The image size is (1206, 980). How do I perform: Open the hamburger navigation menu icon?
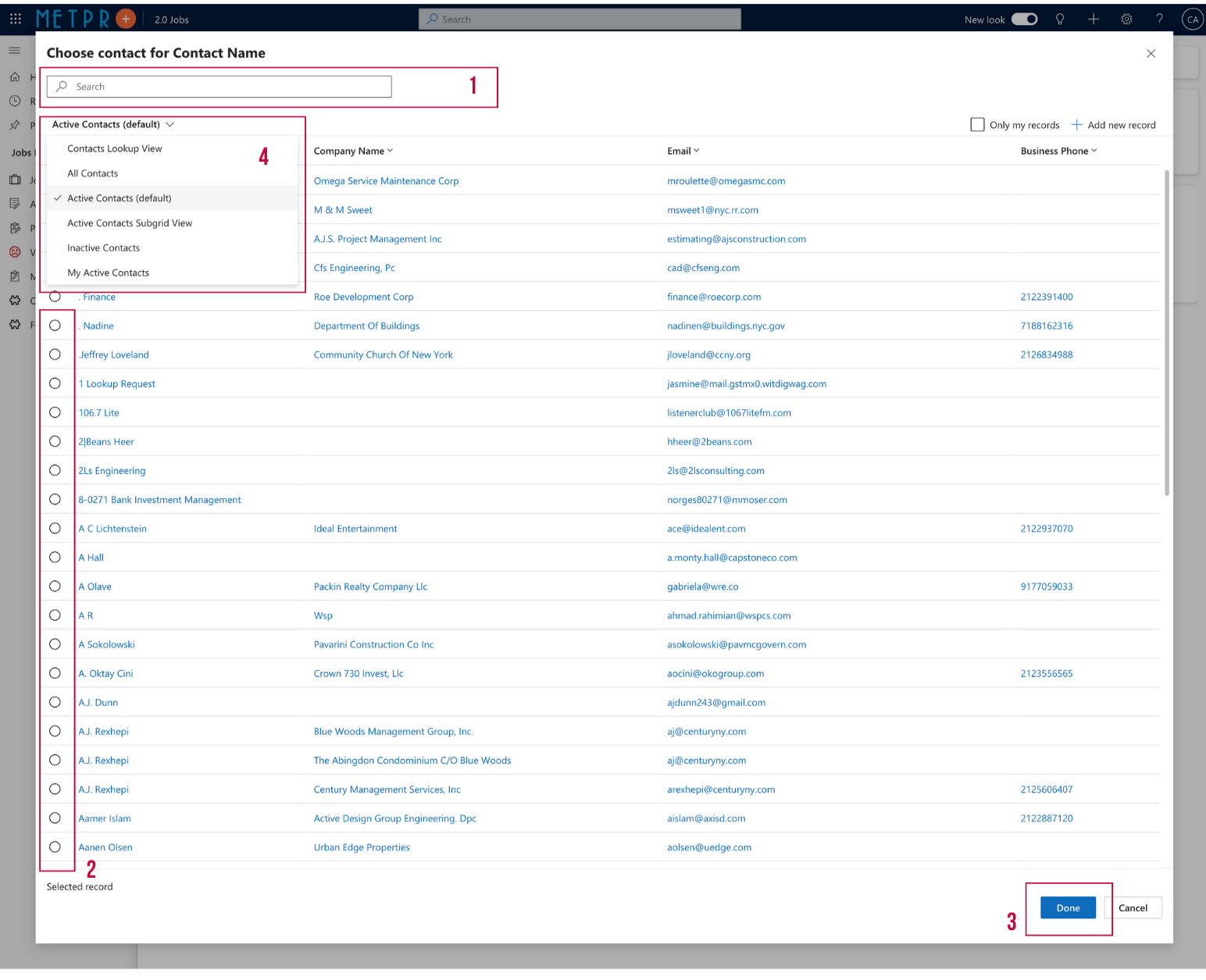(15, 50)
